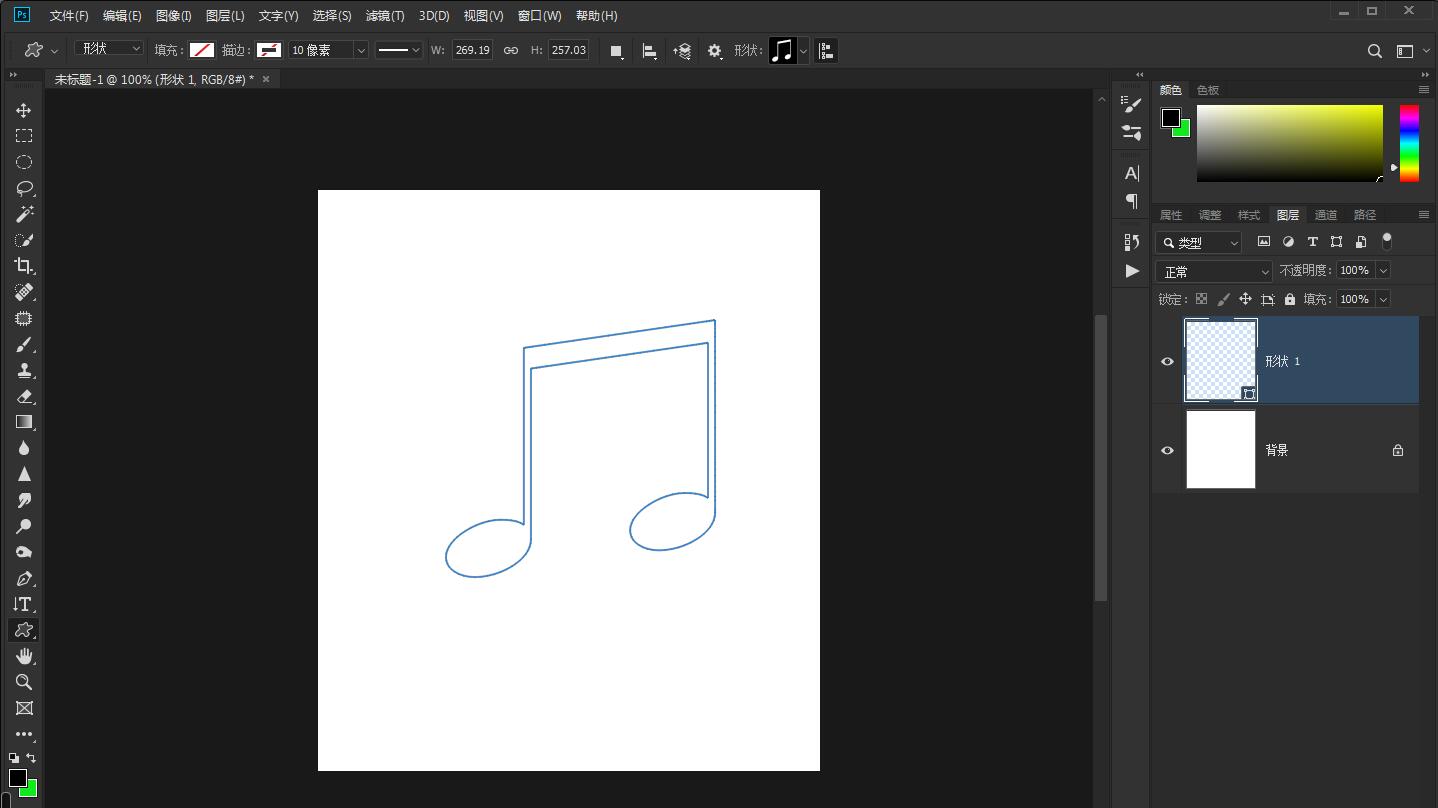The image size is (1438, 808).
Task: Select the Zoom tool
Action: pos(24,682)
